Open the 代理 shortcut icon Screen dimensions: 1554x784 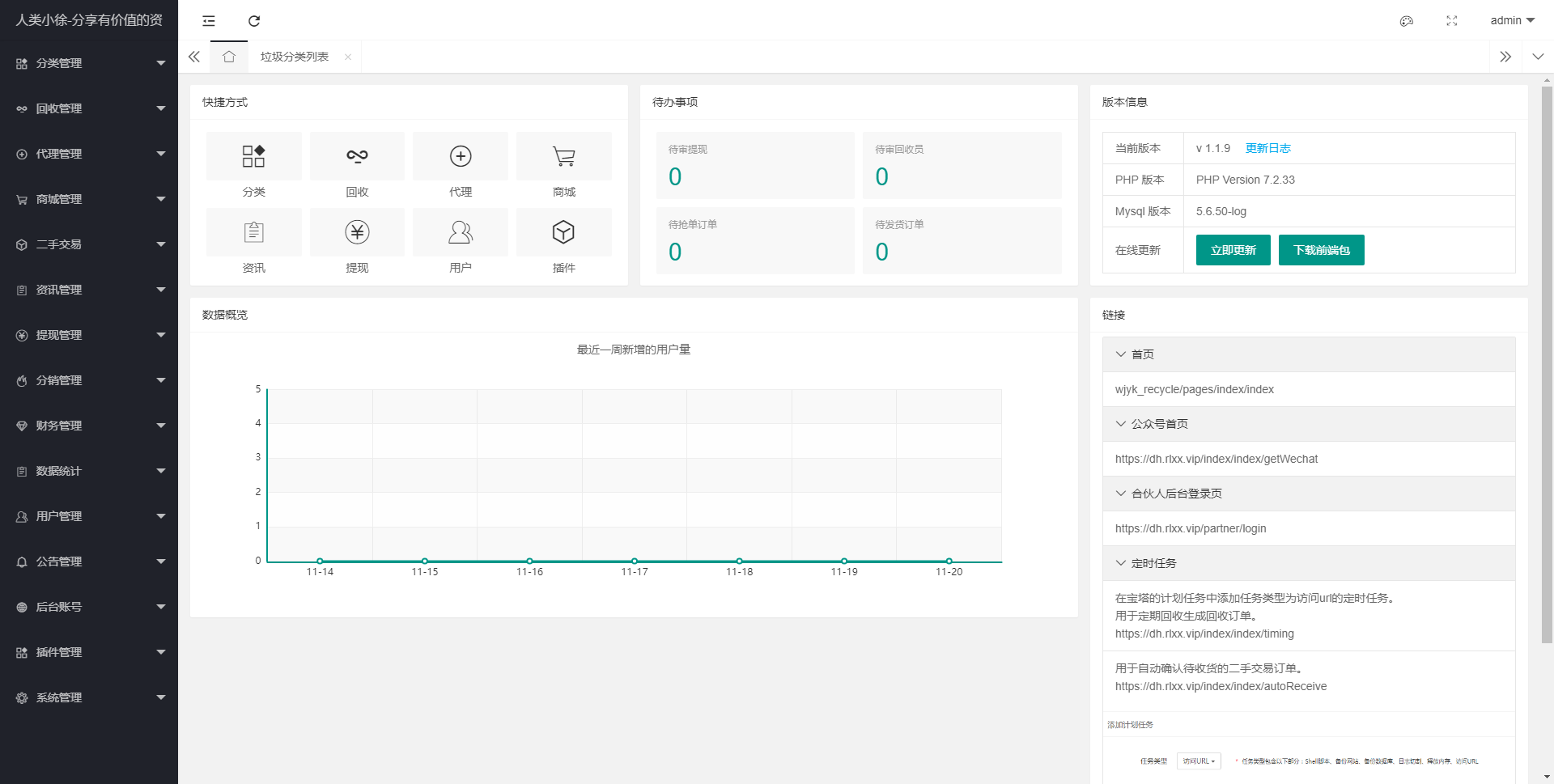coord(461,156)
